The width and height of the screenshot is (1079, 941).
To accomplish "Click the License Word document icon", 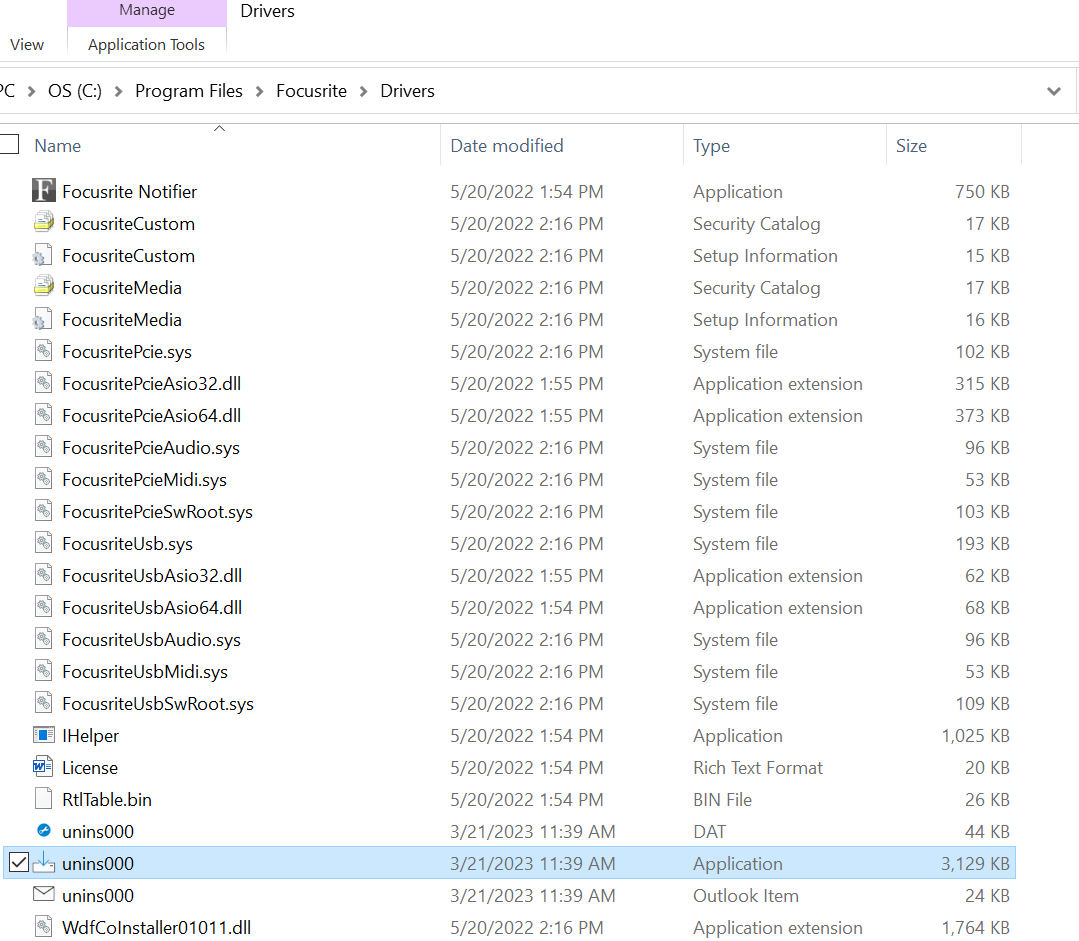I will tap(43, 766).
